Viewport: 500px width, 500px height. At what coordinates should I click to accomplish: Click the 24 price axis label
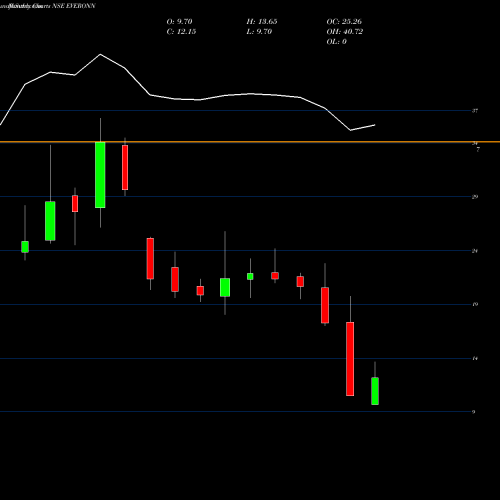click(x=475, y=251)
